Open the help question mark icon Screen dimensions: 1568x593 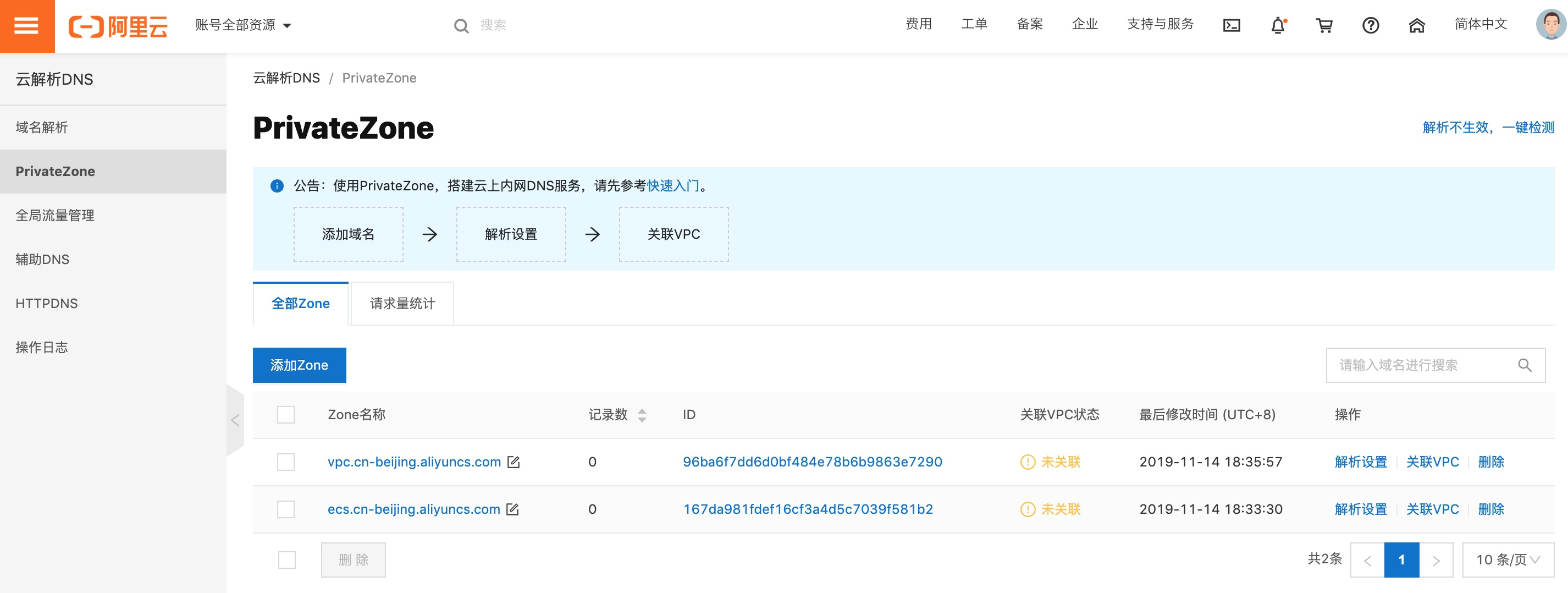pos(1370,25)
